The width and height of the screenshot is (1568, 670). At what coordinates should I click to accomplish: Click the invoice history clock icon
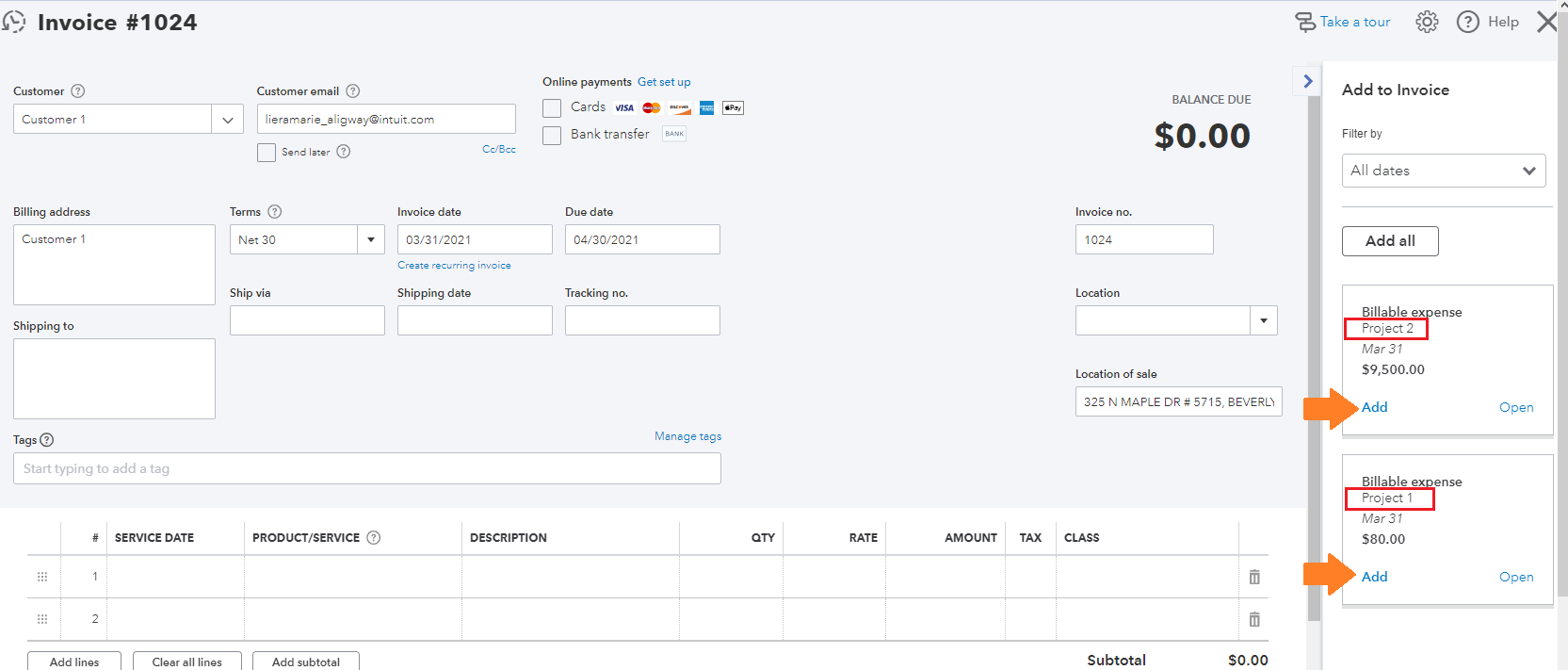click(x=13, y=22)
